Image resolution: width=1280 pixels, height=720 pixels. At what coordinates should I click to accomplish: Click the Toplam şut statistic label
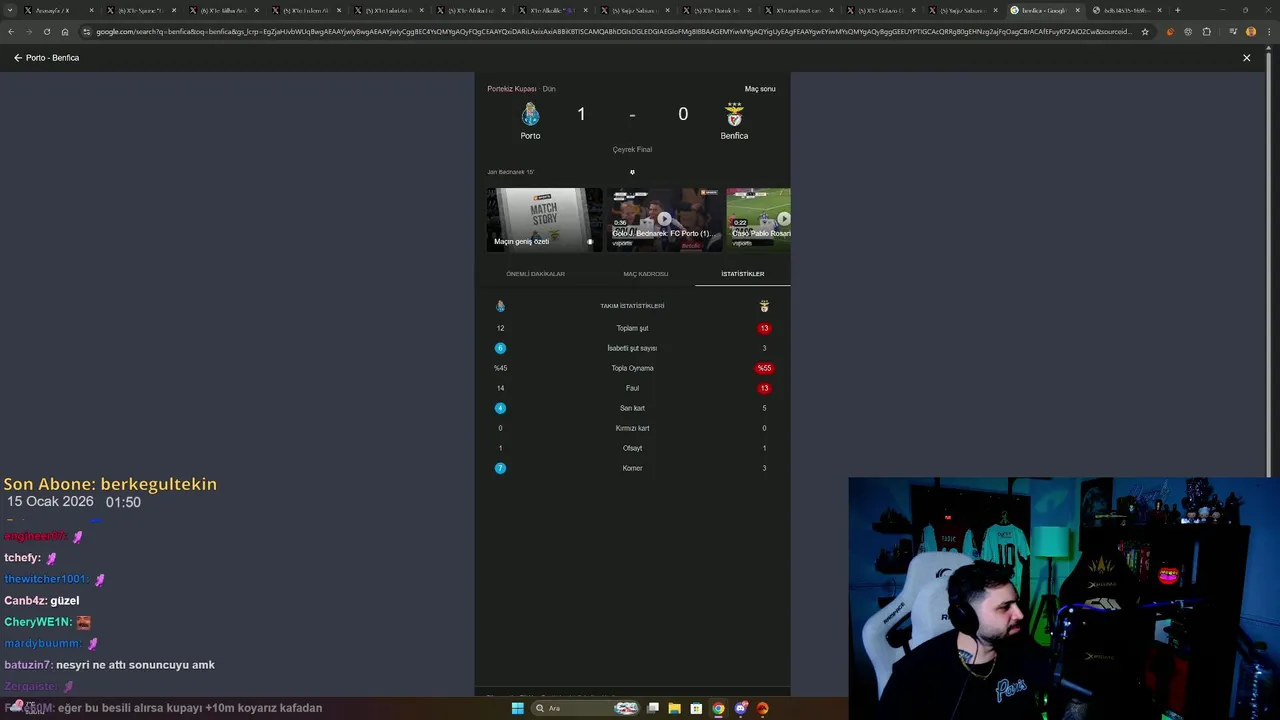point(632,328)
